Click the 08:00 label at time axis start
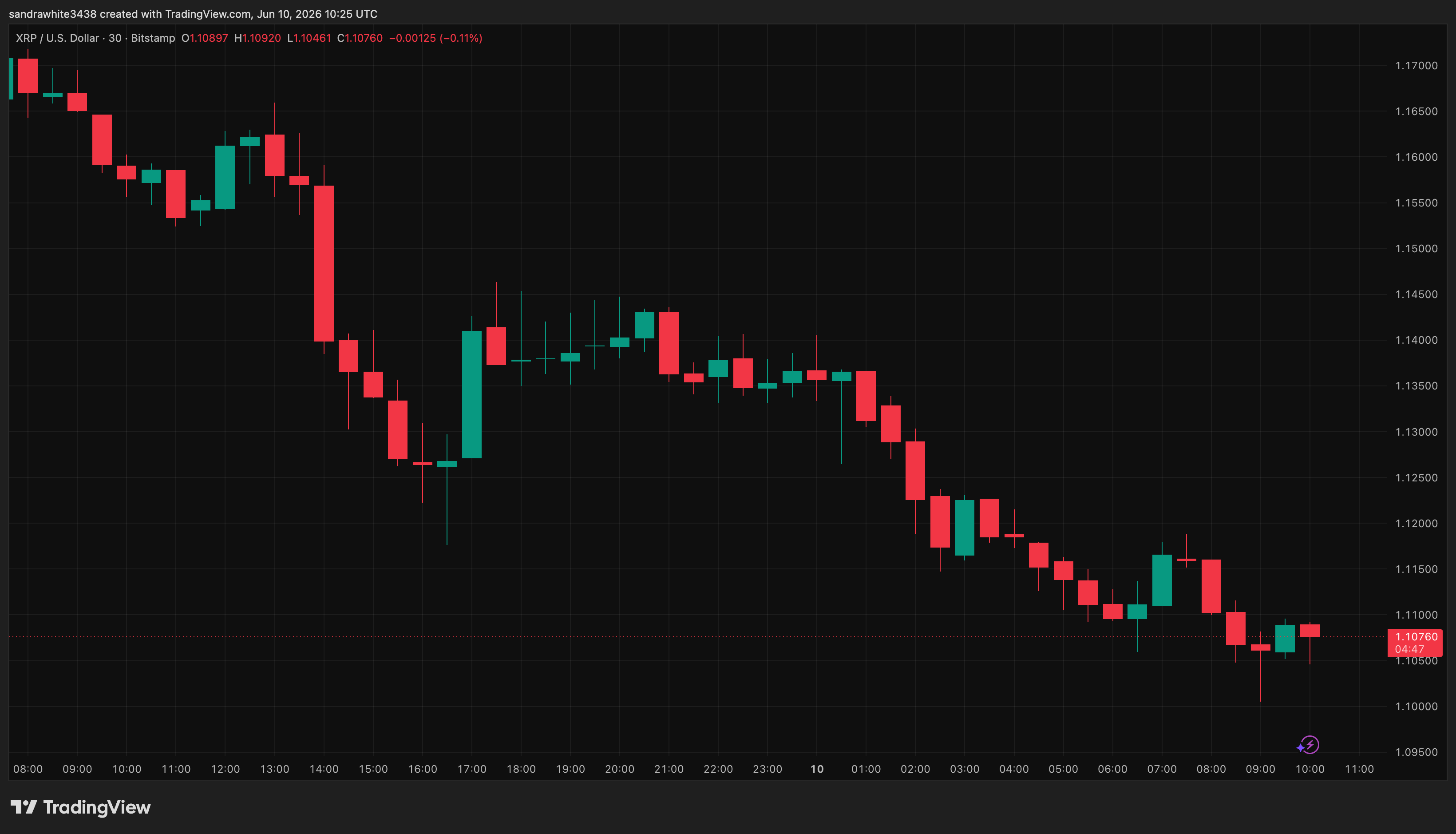1456x834 pixels. point(28,769)
